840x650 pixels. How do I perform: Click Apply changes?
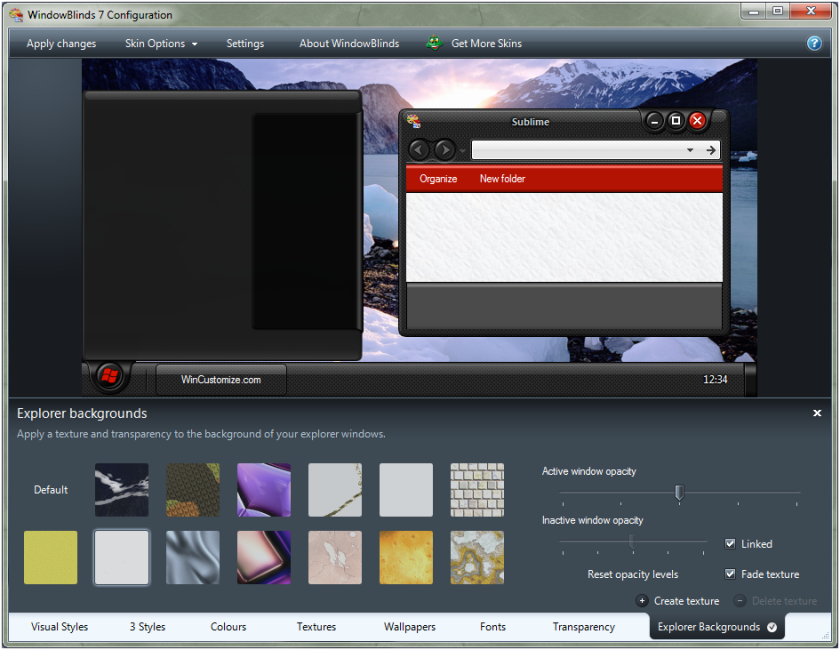pos(61,43)
